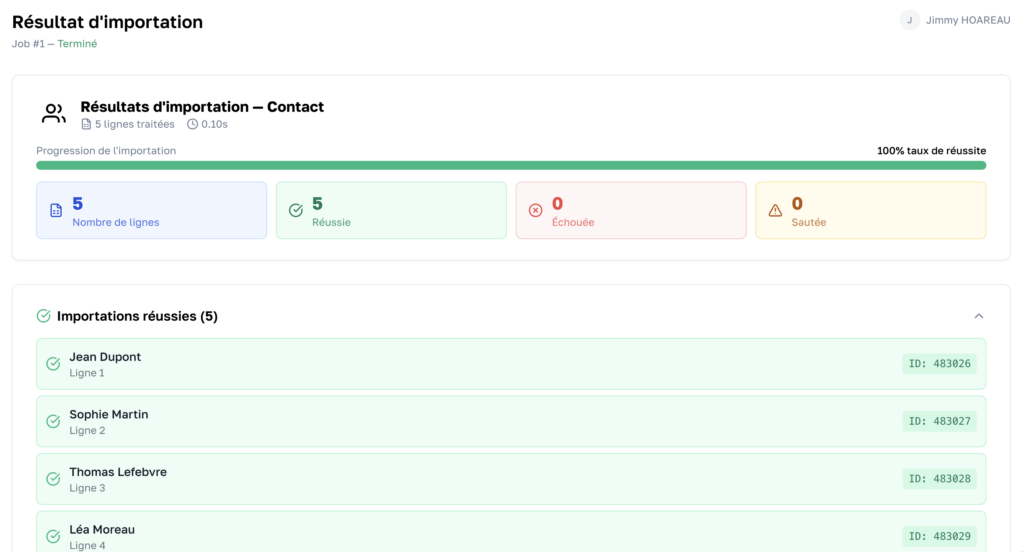The image size is (1024, 552).
Task: Click the lines-processed document icon
Action: point(86,125)
